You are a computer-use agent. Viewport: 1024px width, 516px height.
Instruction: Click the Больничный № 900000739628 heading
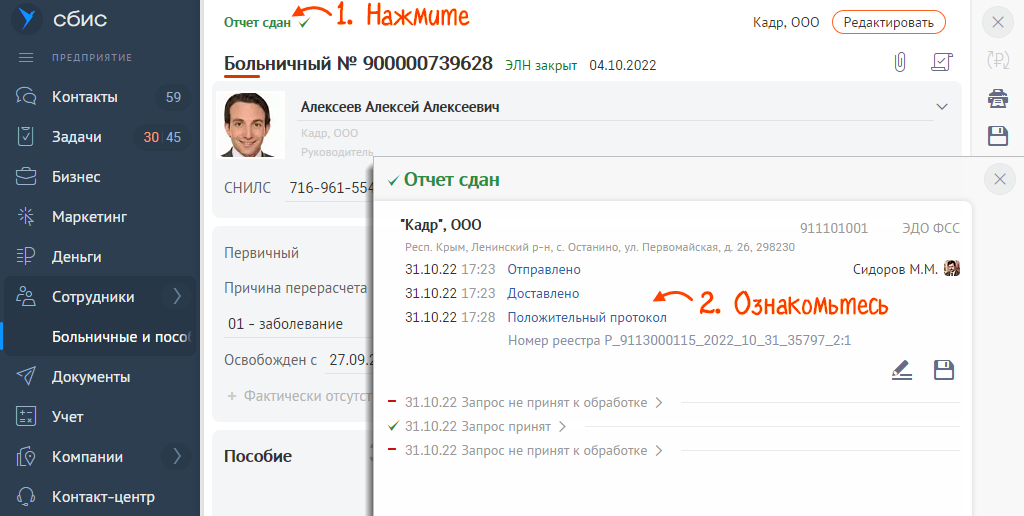[359, 63]
